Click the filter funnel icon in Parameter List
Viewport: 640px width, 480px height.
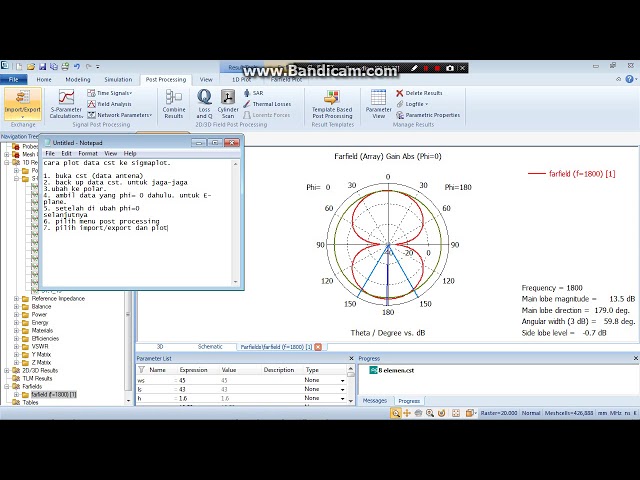click(x=141, y=370)
